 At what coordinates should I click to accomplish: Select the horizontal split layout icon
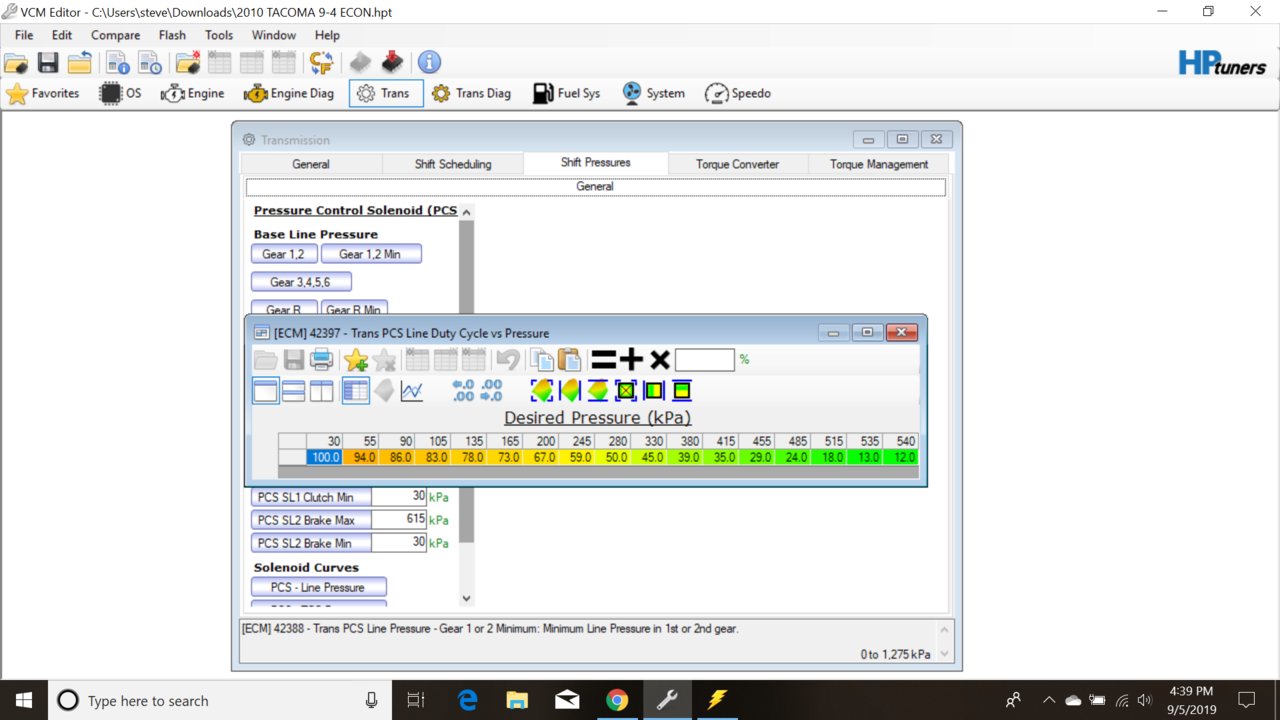pos(293,391)
